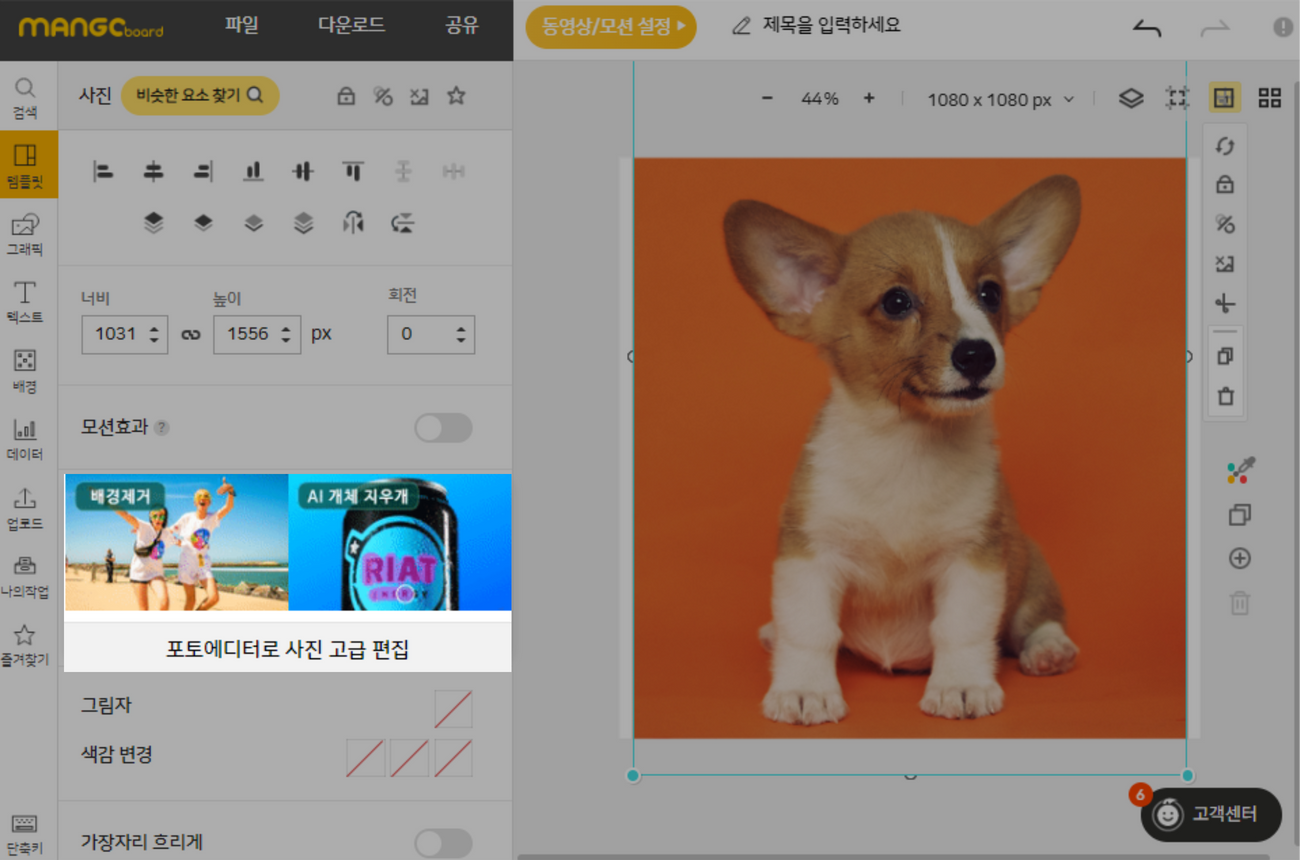Turn on 가장자리 흐리게 toggle
The image size is (1300, 860).
click(x=443, y=842)
